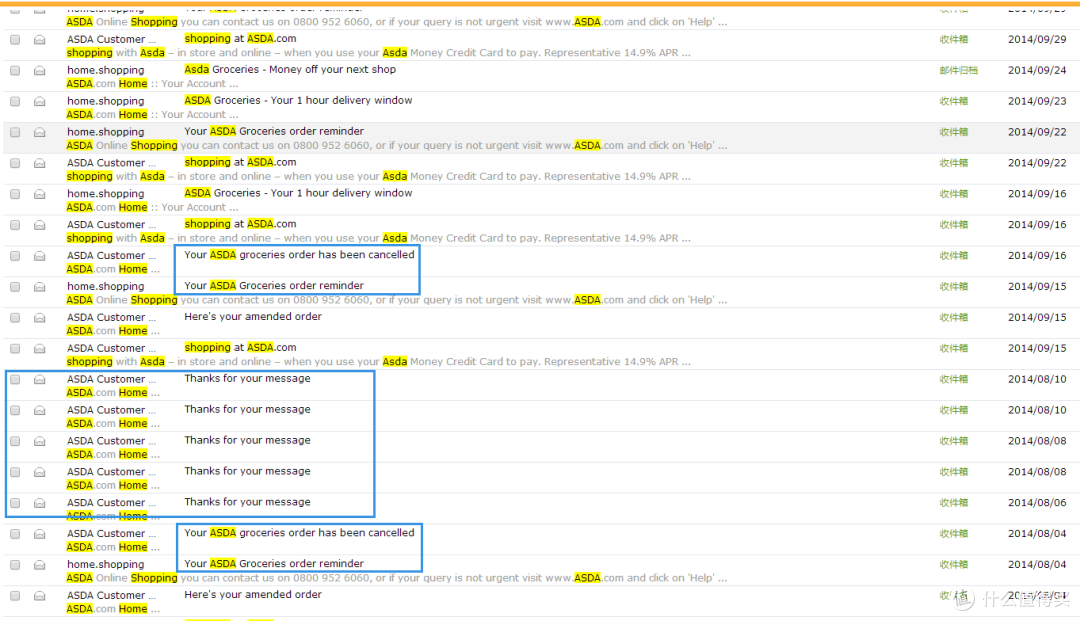Click envelope icon of 2014/09/15 amended order email

(40, 317)
